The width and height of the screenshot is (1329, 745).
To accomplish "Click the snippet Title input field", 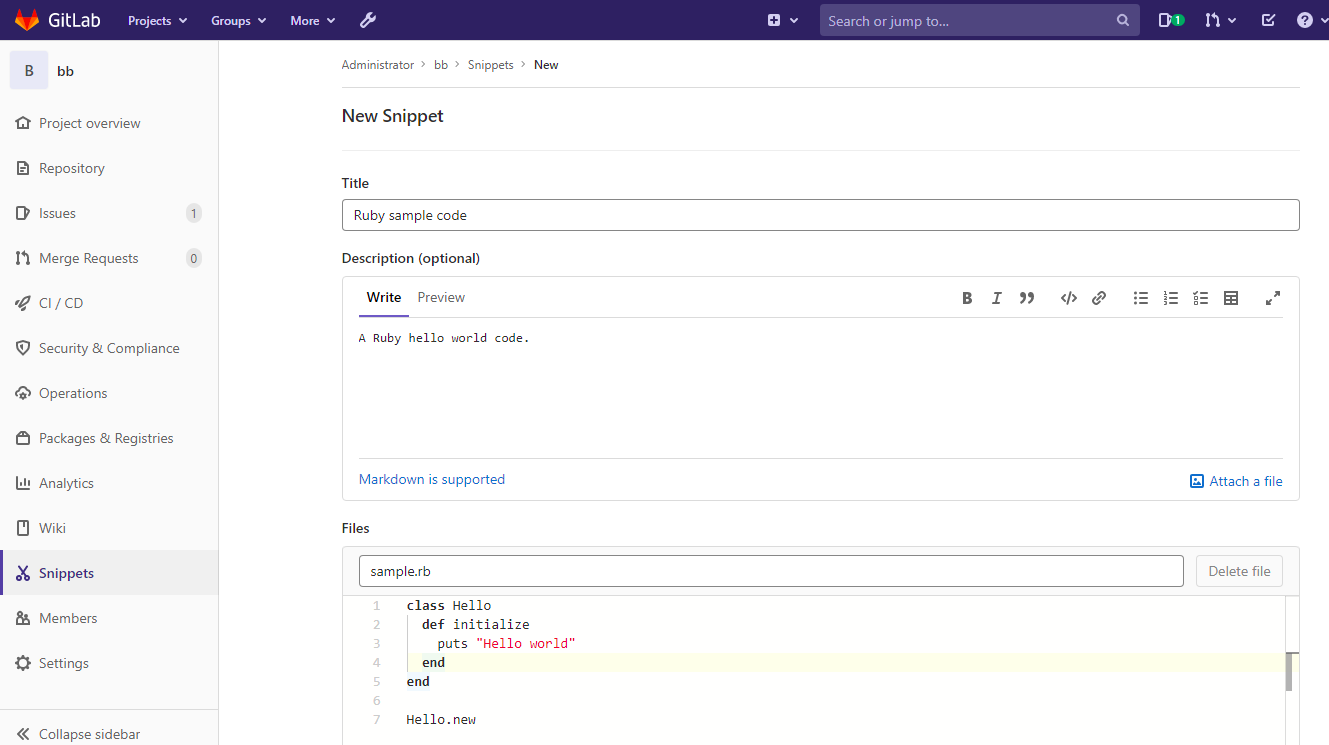I will (x=820, y=214).
